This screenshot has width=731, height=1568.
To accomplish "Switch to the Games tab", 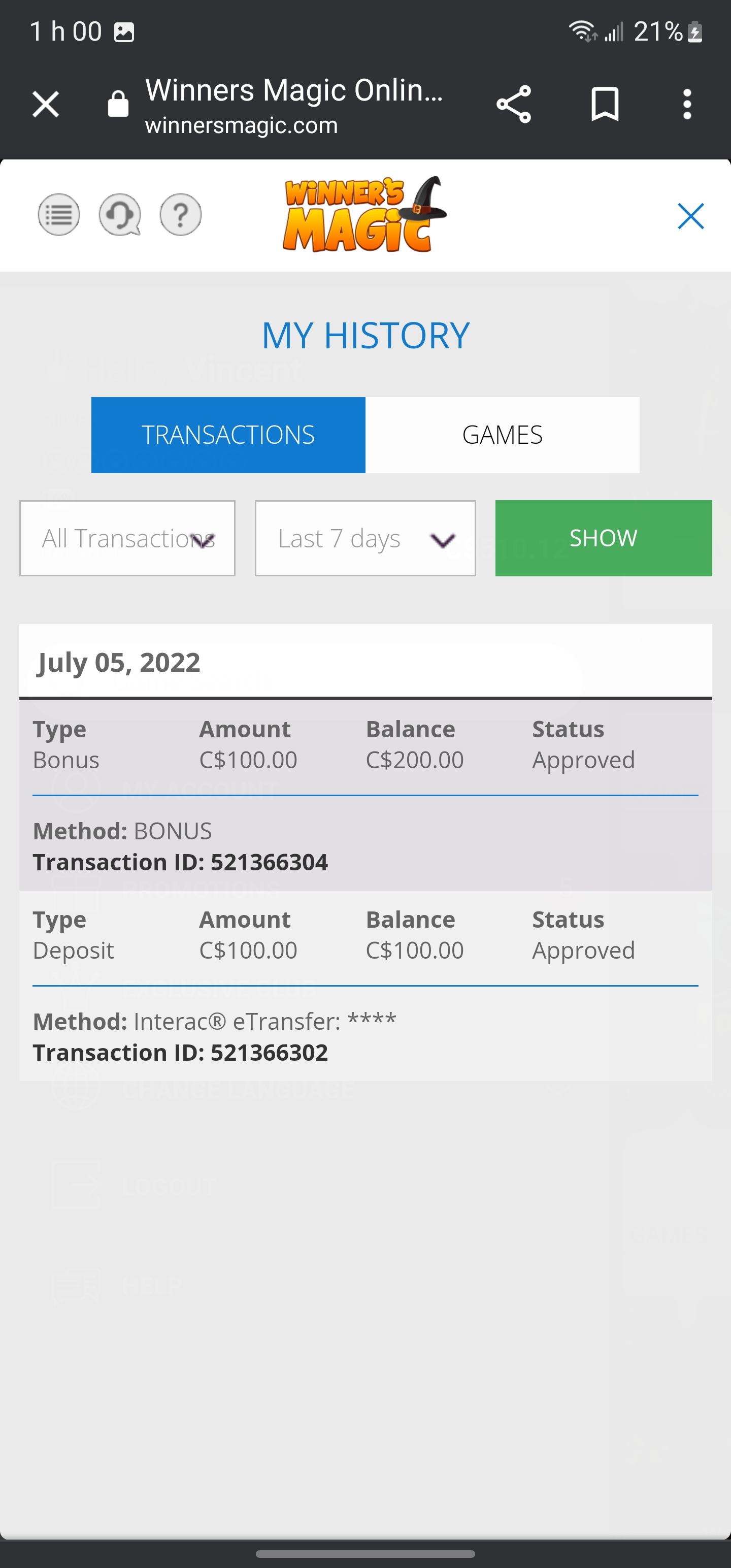I will click(502, 435).
